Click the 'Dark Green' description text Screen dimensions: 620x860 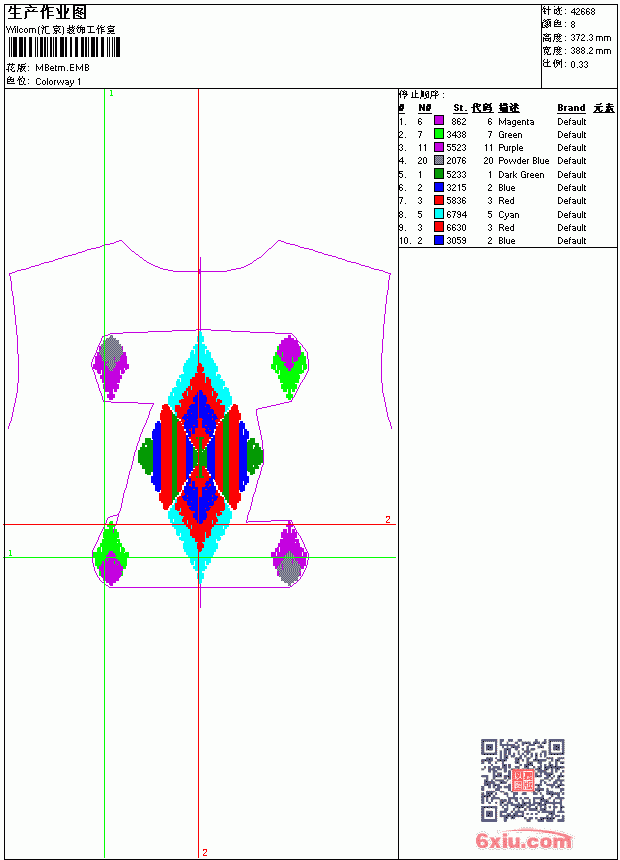pyautogui.click(x=521, y=174)
